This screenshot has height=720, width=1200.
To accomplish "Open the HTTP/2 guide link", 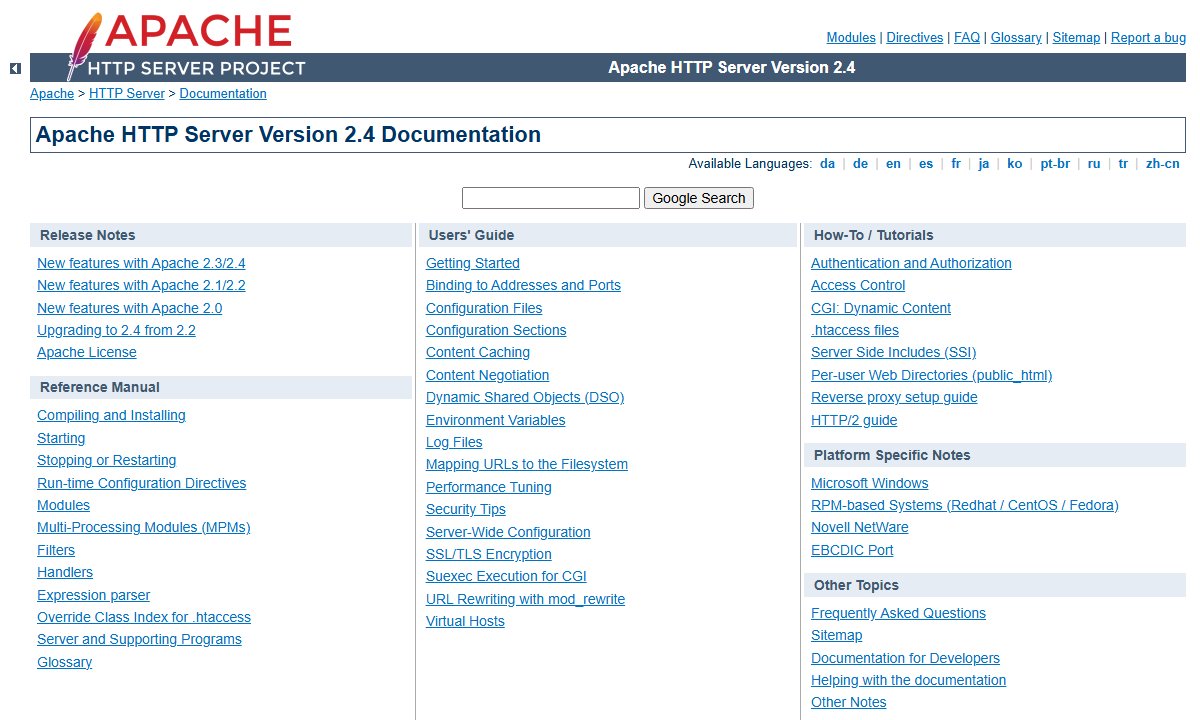I will 854,421.
